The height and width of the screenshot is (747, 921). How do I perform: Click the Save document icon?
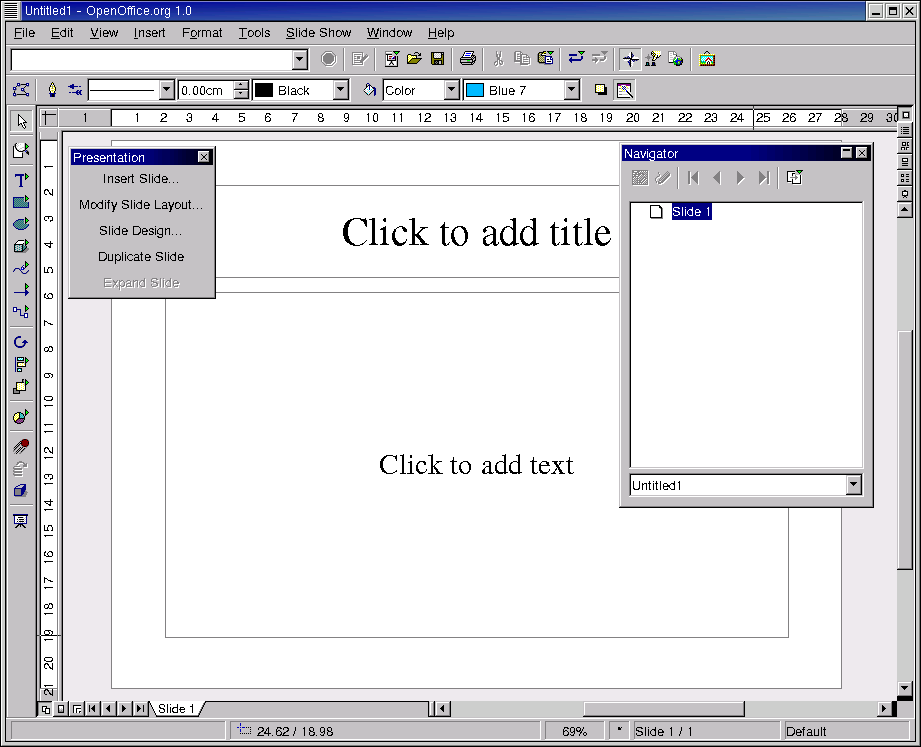437,59
